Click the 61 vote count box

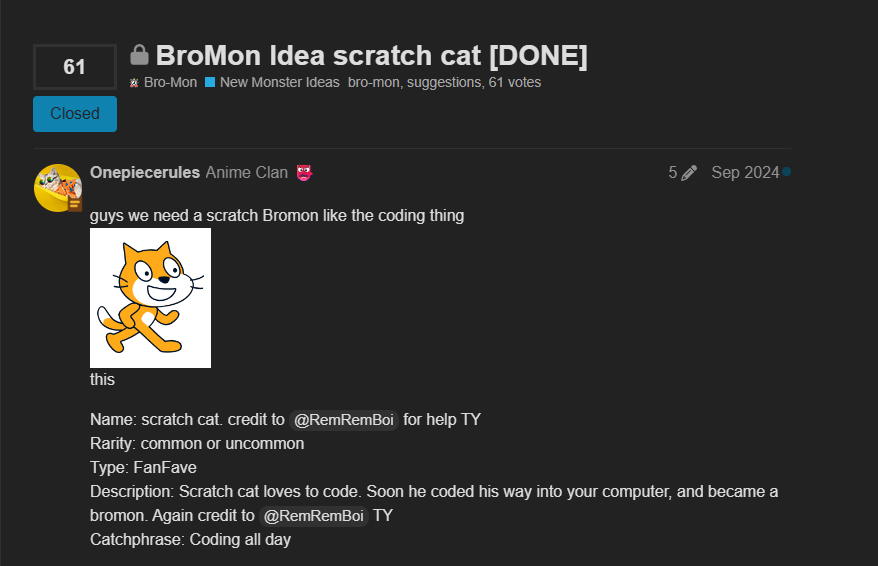(x=75, y=67)
